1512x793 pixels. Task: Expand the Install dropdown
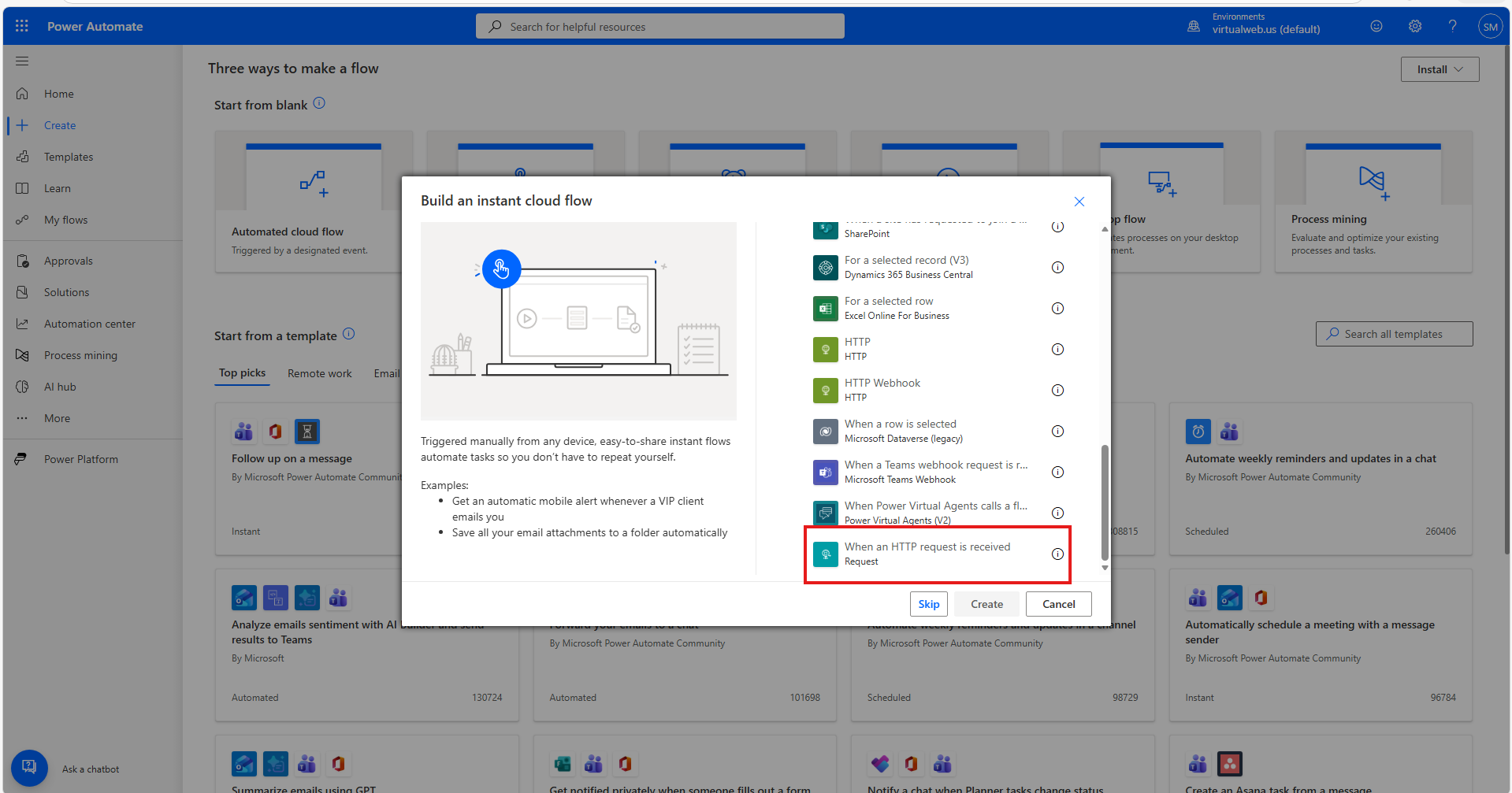[1440, 69]
